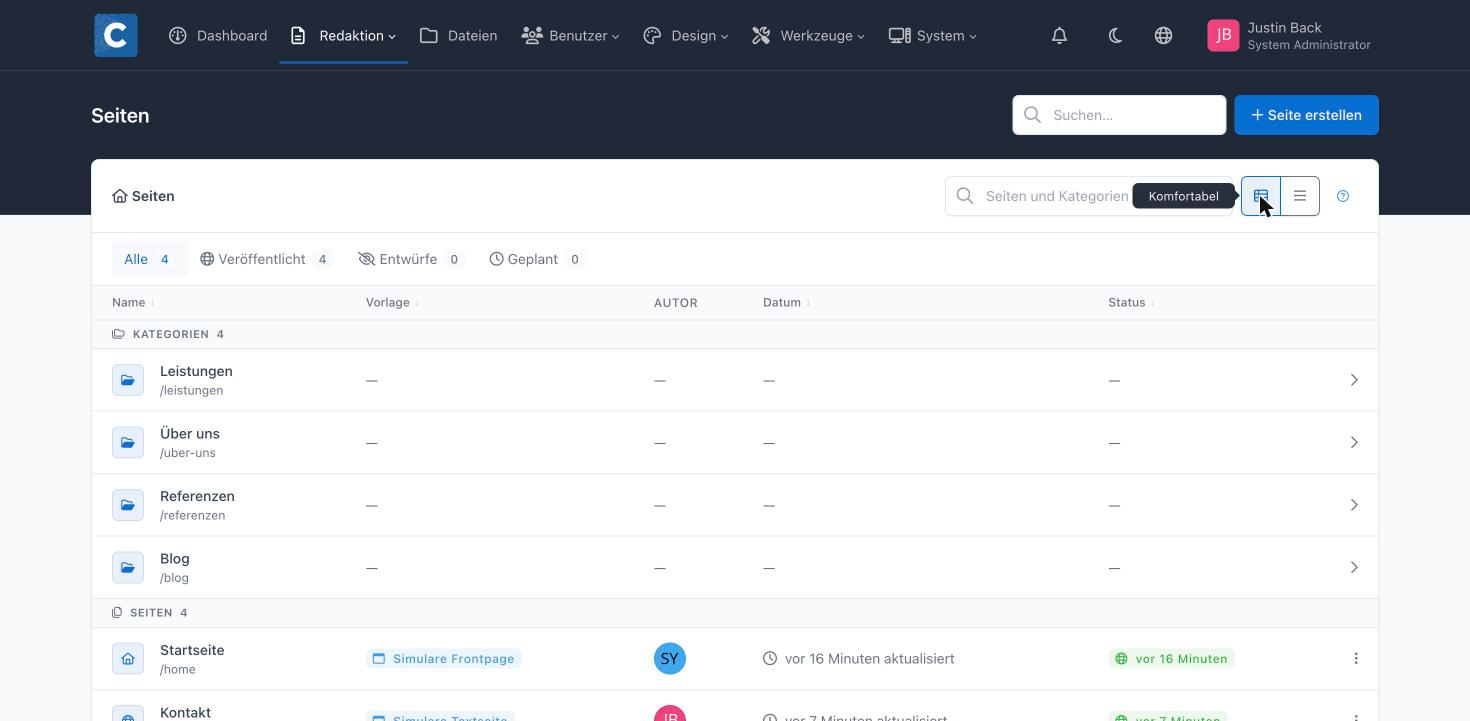Click the Seite erstellen button
The width and height of the screenshot is (1470, 721).
tap(1306, 115)
